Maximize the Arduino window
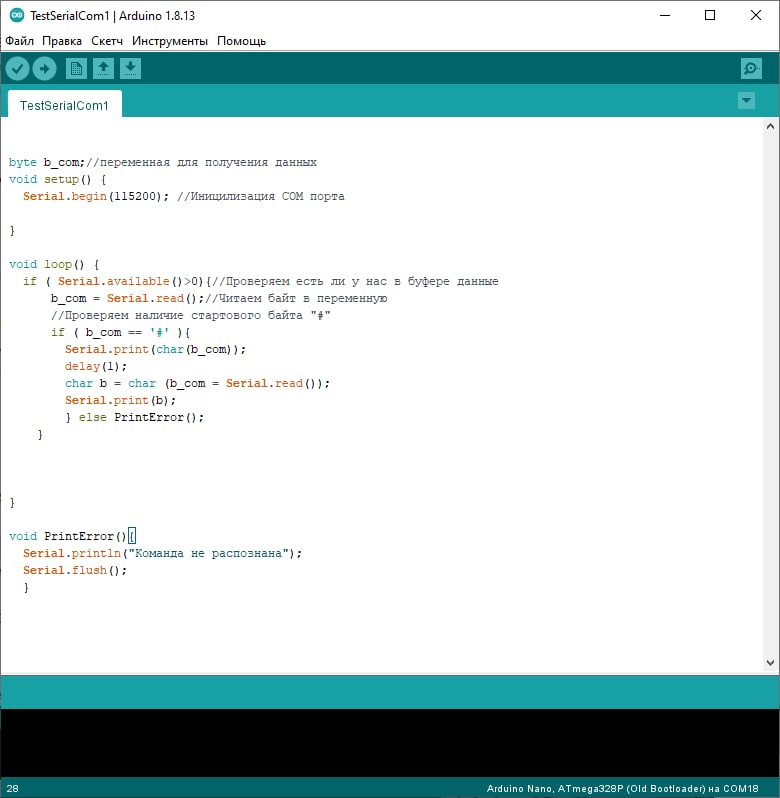This screenshot has width=780, height=798. click(710, 15)
